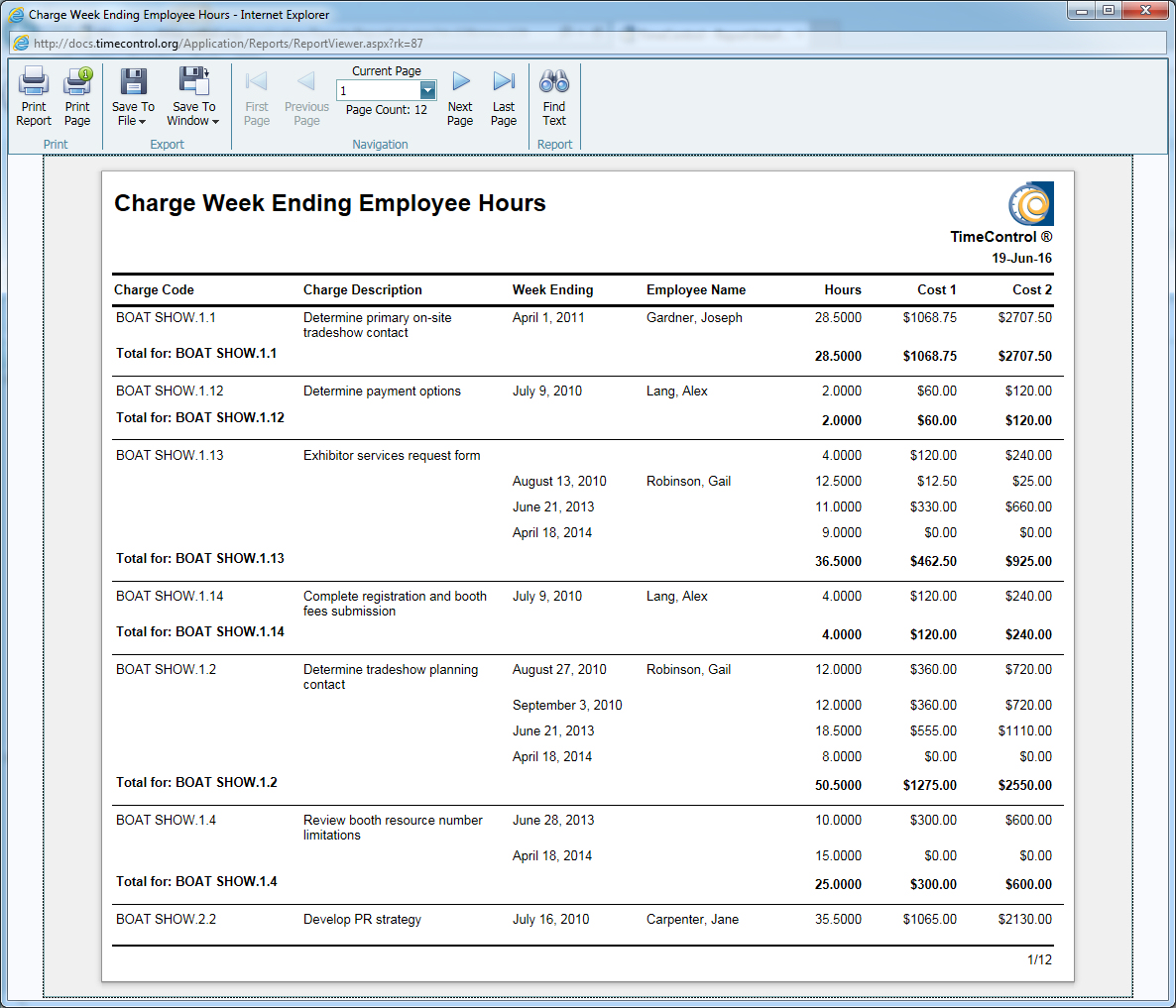Screen dimensions: 1176x1008
Task: Click the TimeControl logo in report
Action: (1031, 203)
